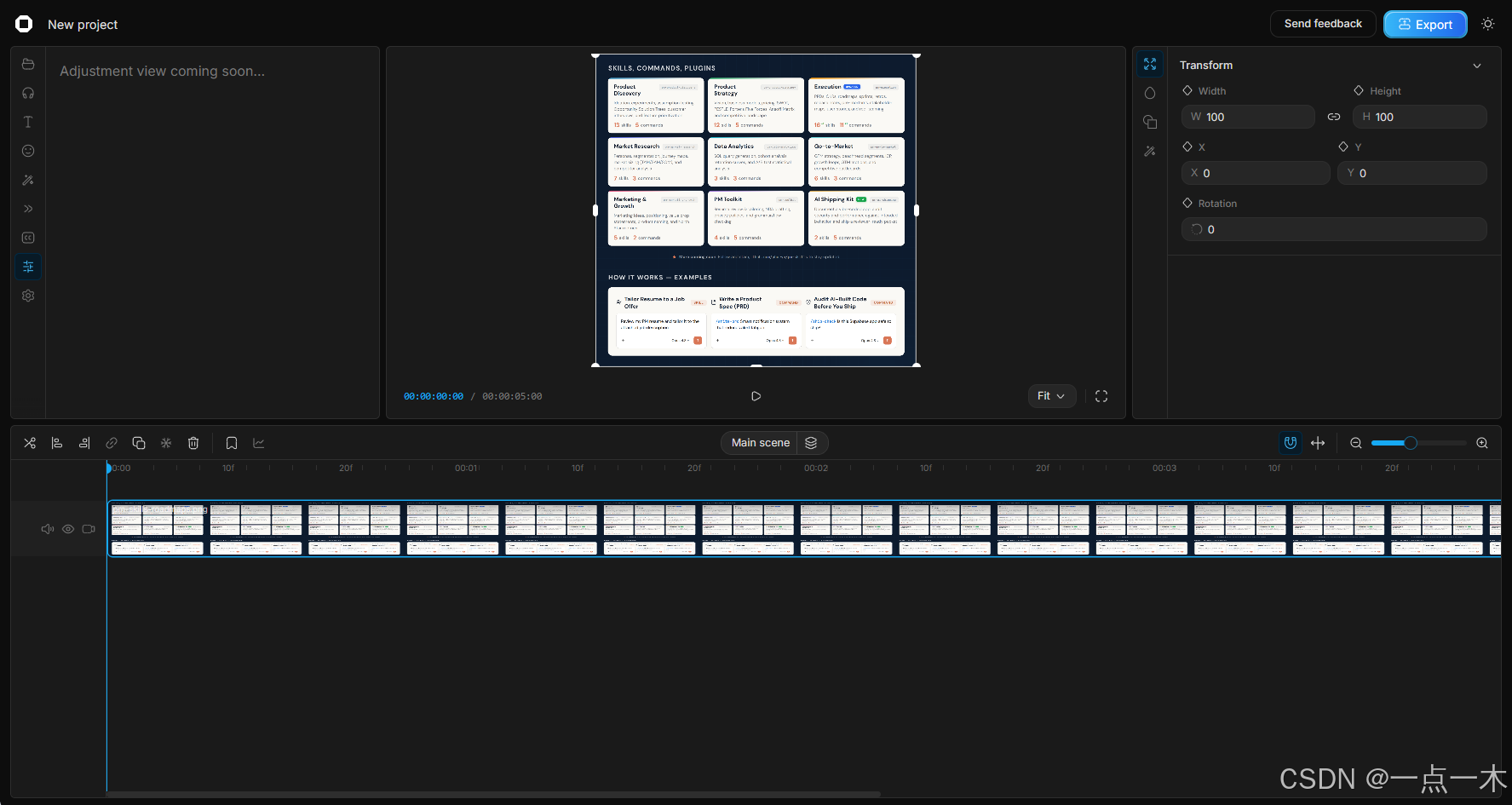Click the Send feedback button

[x=1323, y=24]
